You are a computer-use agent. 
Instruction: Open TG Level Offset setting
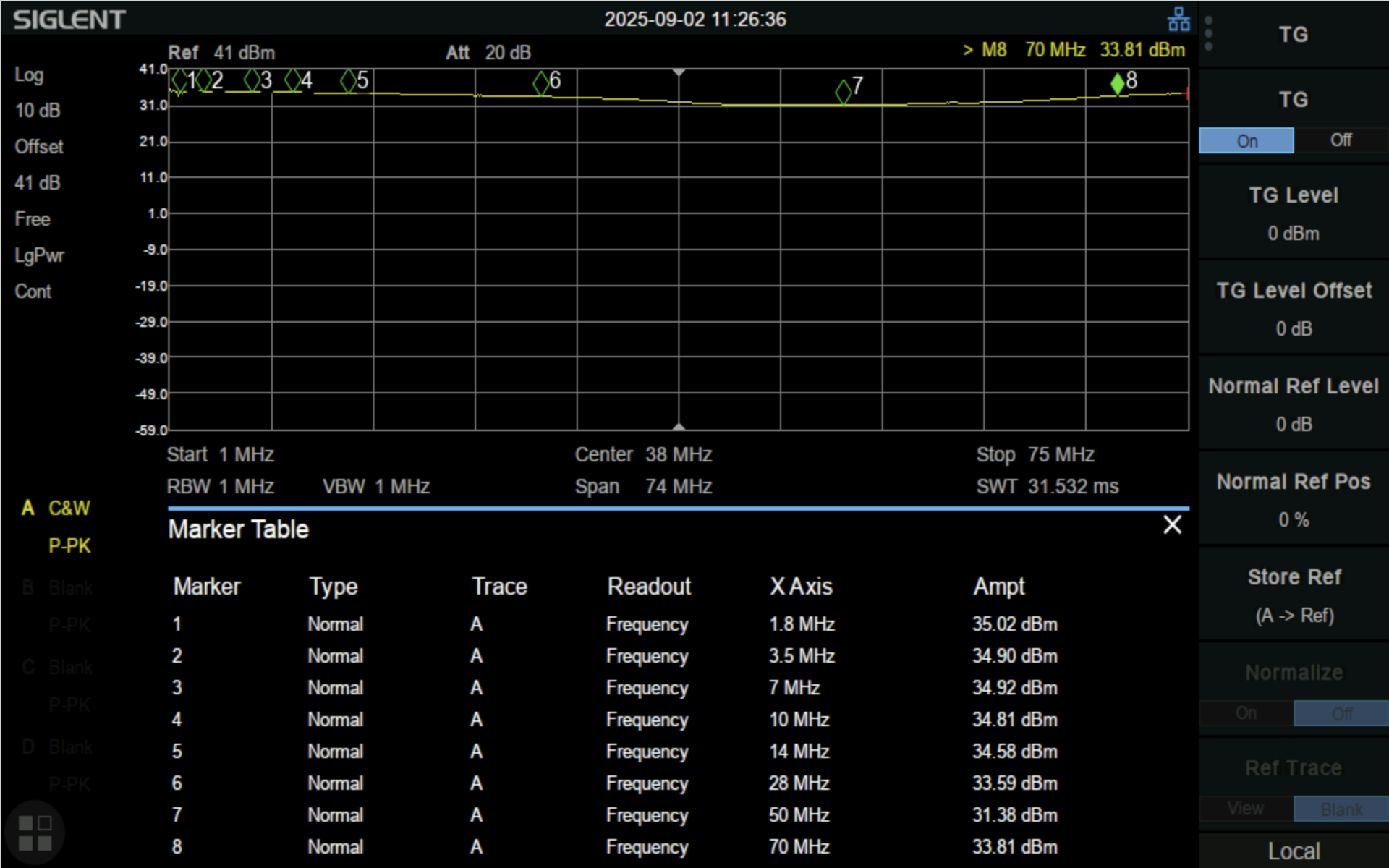pos(1294,309)
